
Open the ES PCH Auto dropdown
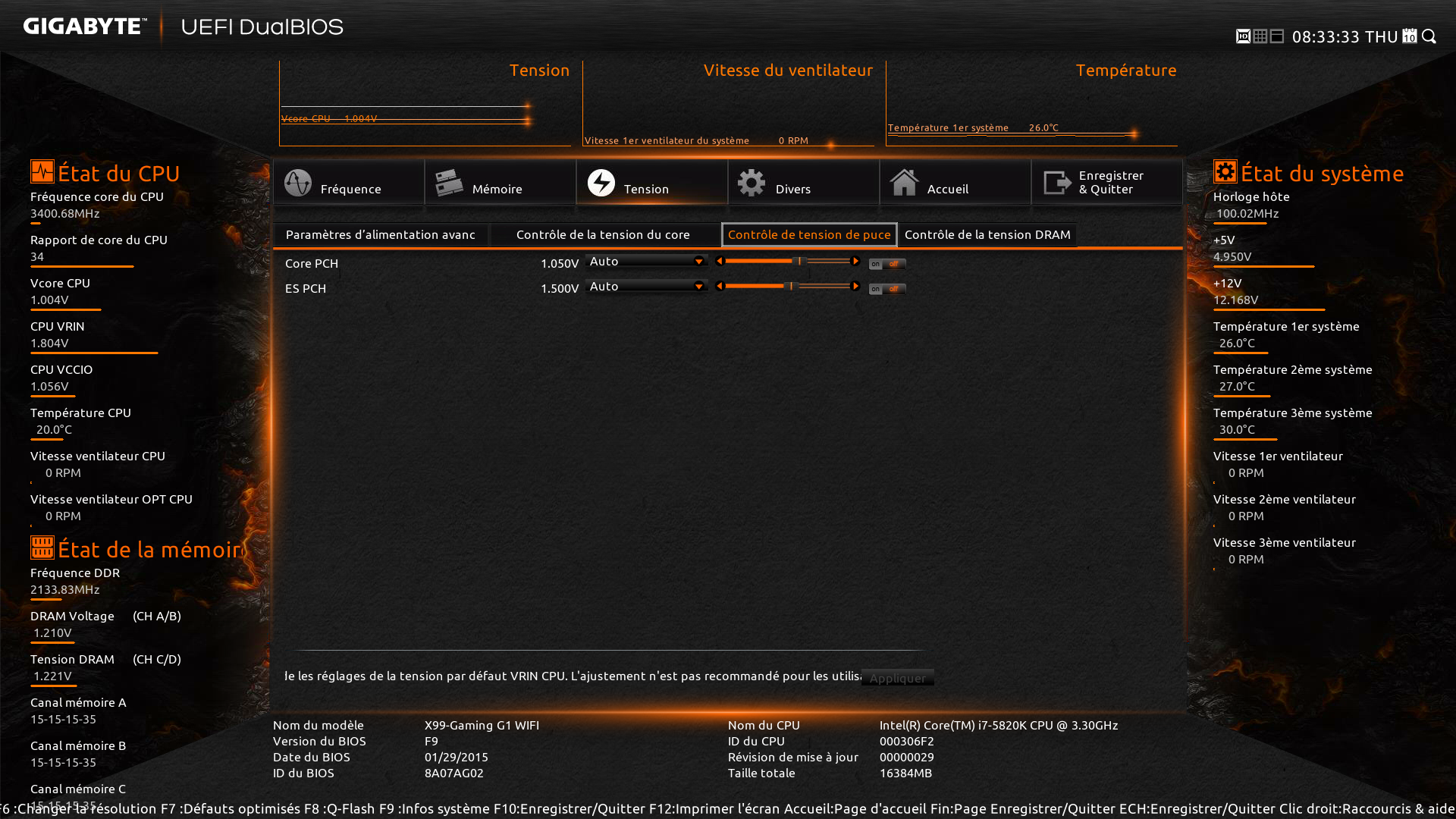[x=646, y=286]
